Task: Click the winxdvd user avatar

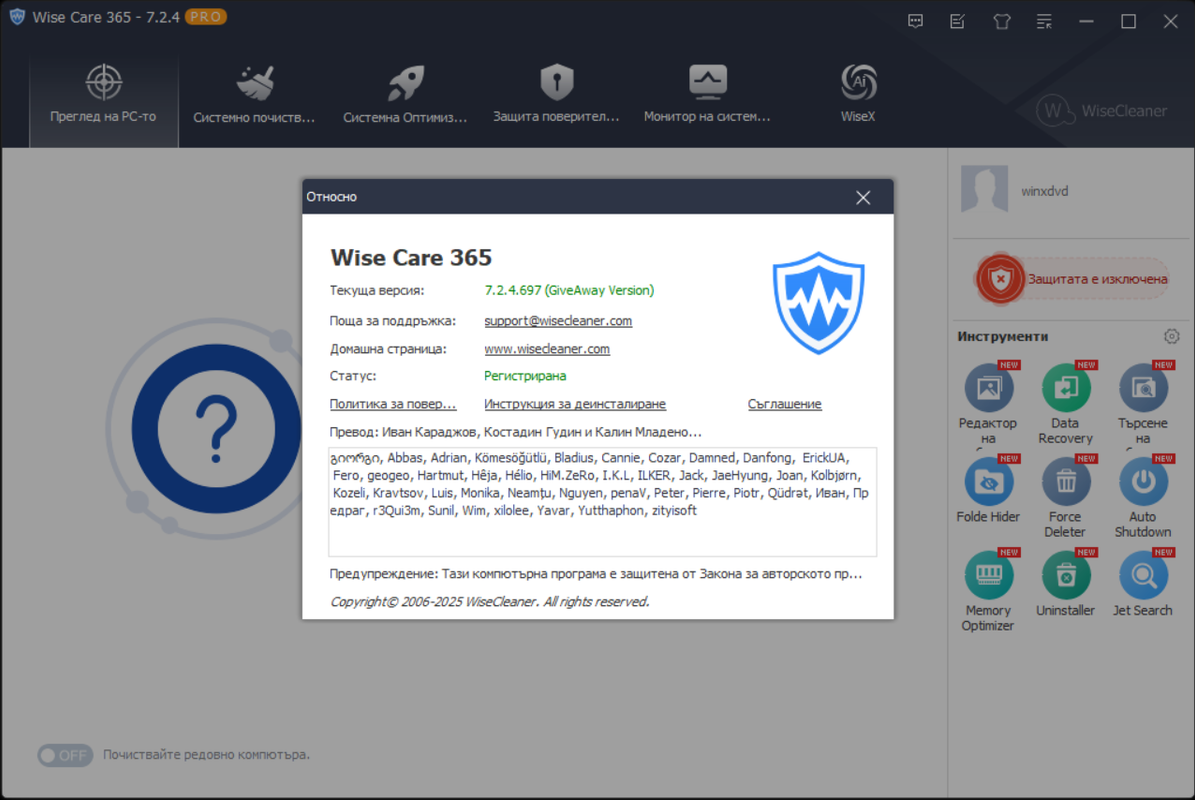Action: click(984, 189)
